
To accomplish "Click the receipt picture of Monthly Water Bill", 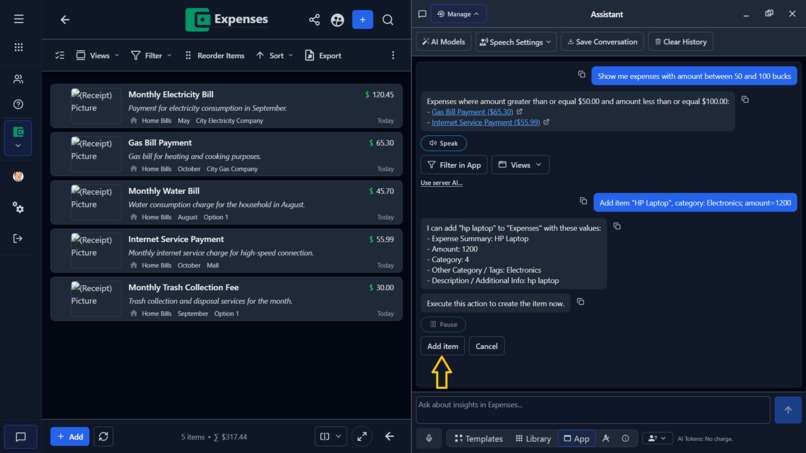I will pyautogui.click(x=96, y=203).
